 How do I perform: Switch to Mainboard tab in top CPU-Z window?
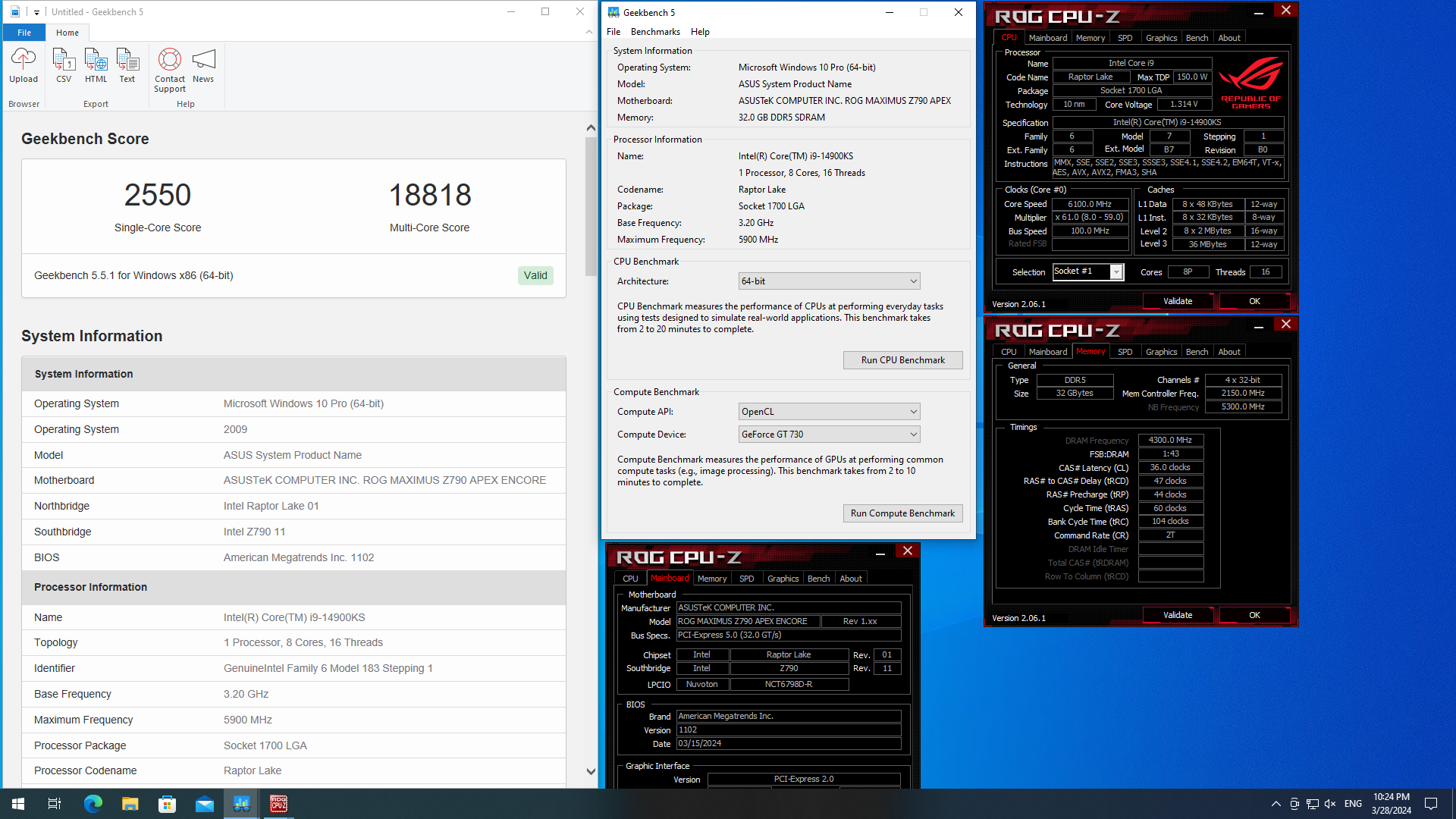1047,38
